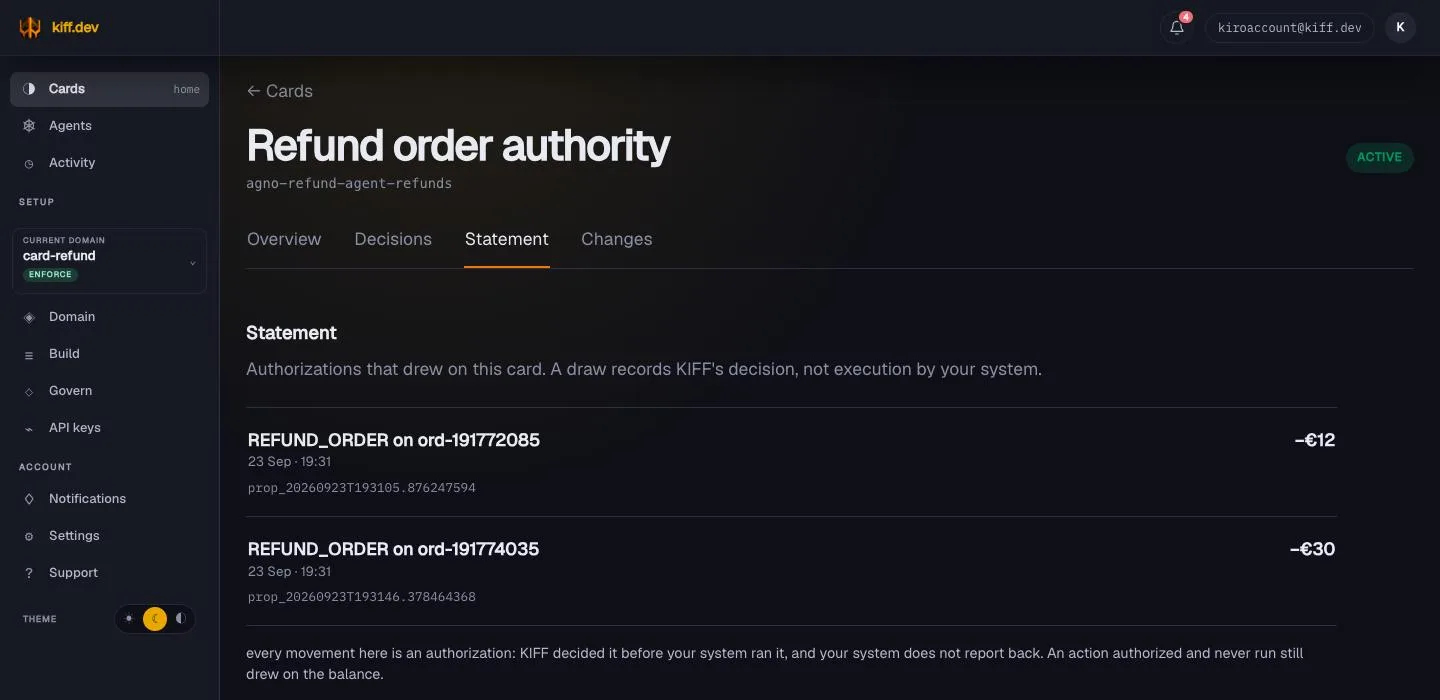Open the notifications bell icon
The width and height of the screenshot is (1440, 700).
pyautogui.click(x=1176, y=28)
